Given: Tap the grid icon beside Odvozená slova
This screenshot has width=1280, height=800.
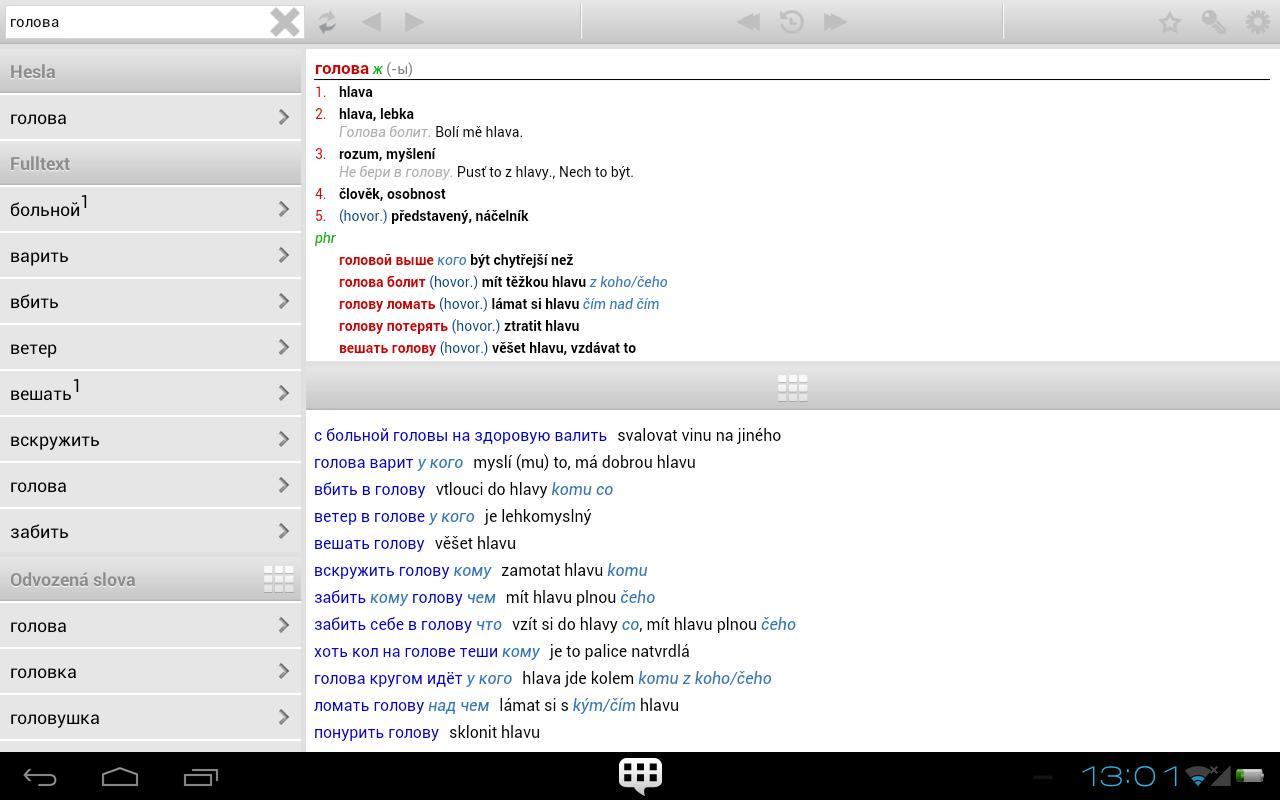Looking at the screenshot, I should (278, 579).
